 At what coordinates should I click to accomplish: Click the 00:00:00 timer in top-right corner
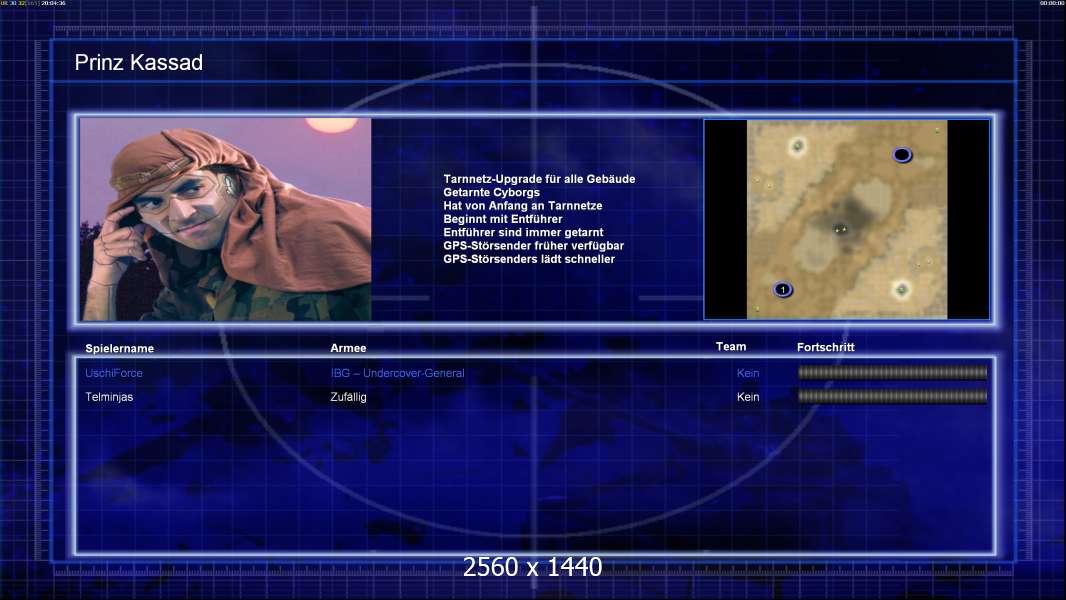(x=1051, y=4)
